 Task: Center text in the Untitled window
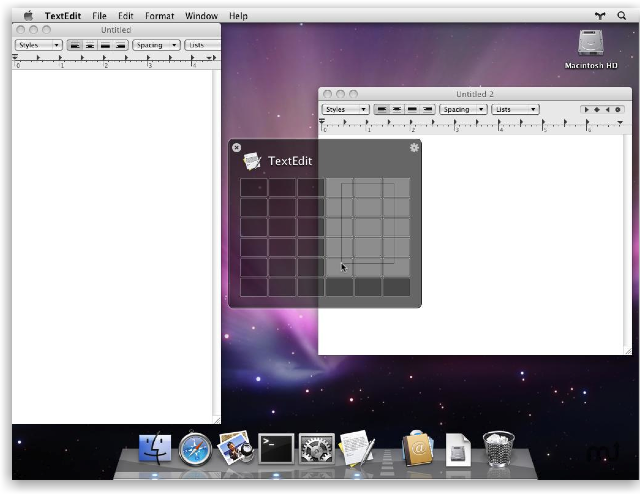pyautogui.click(x=90, y=45)
